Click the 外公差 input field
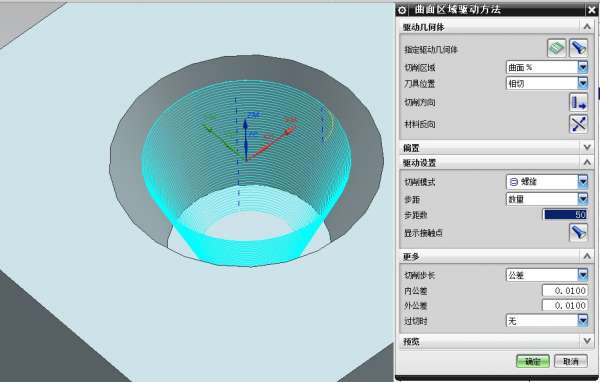This screenshot has width=600, height=382. 565,305
